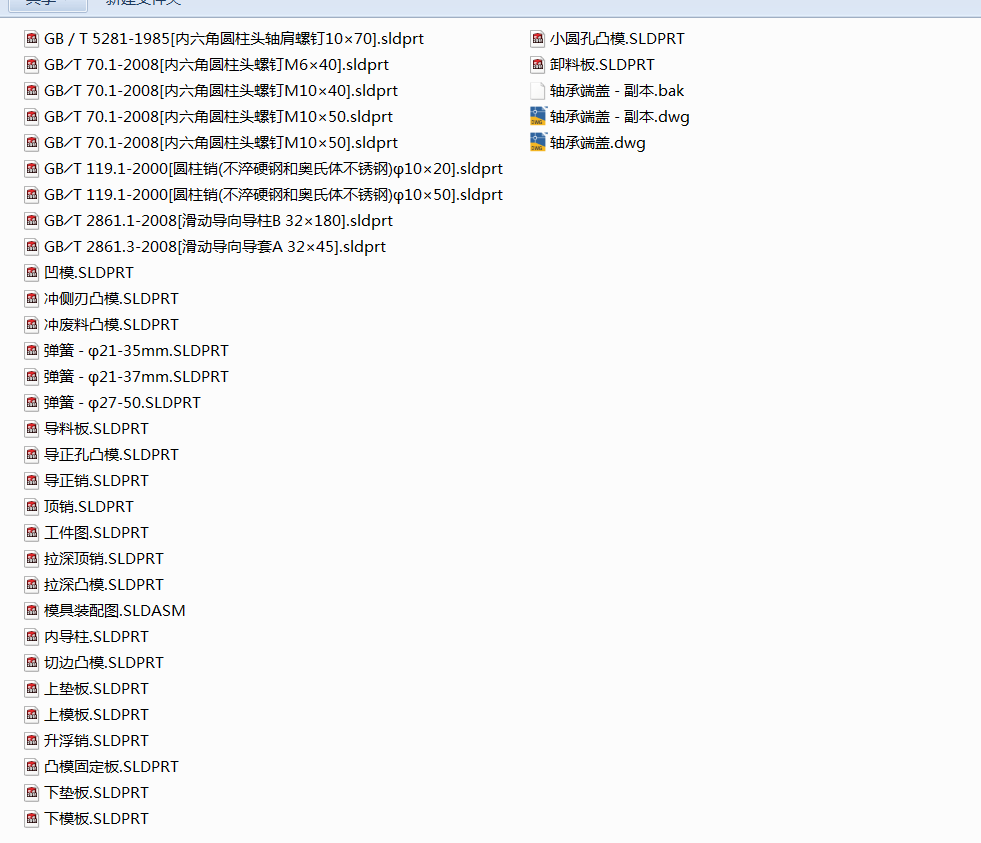
Task: Click the icon of 卸料板.SLDPRT
Action: coord(537,65)
